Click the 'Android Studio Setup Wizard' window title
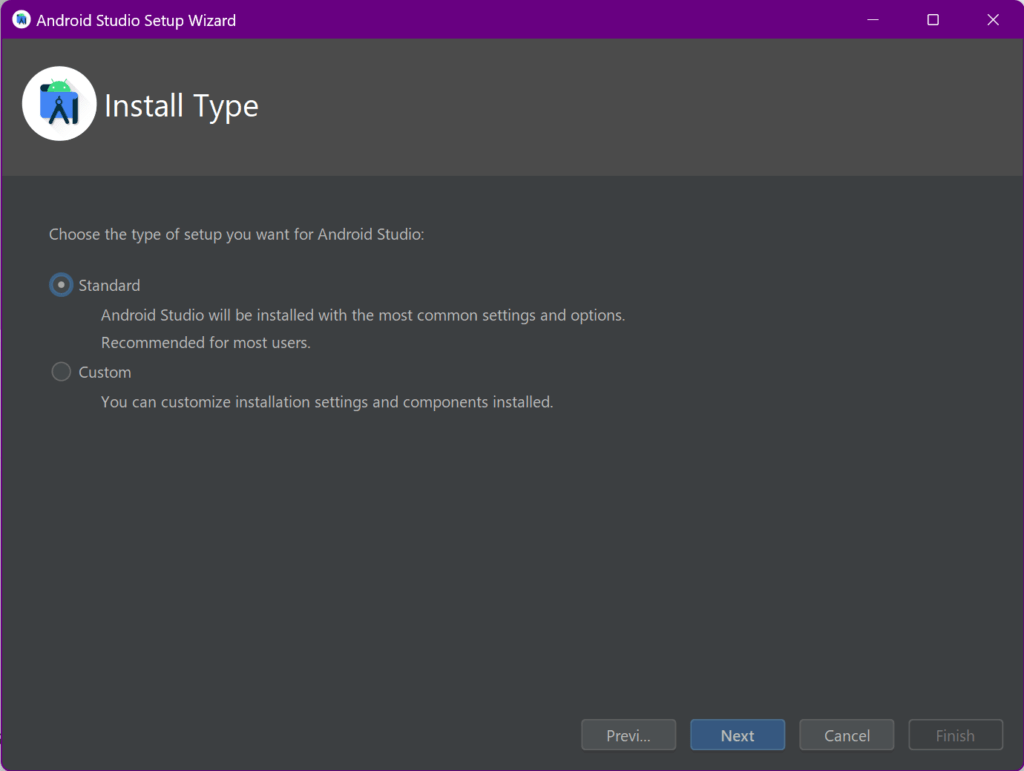The image size is (1024, 771). click(136, 20)
